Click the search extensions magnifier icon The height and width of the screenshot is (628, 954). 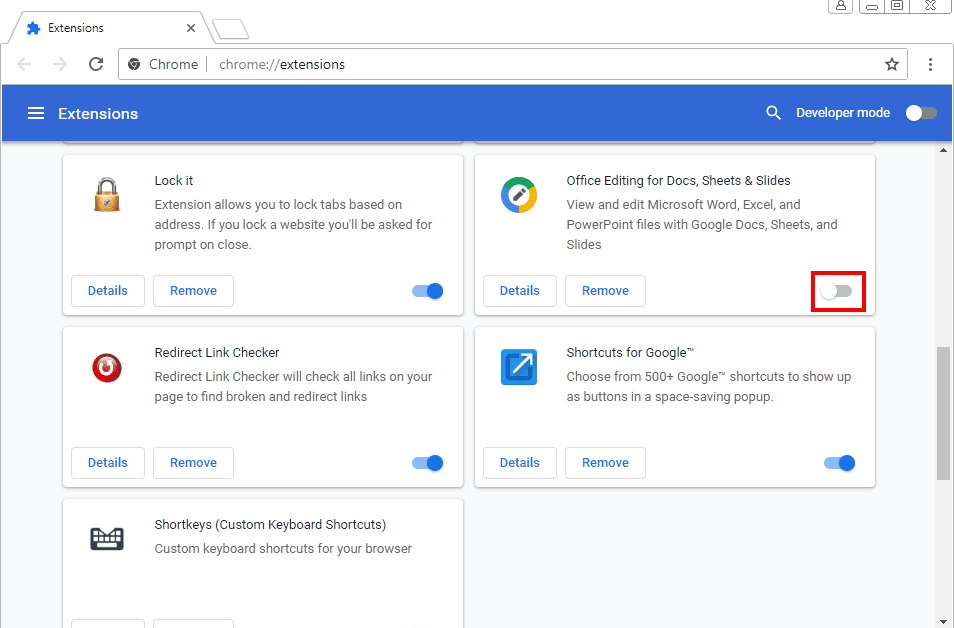(773, 113)
